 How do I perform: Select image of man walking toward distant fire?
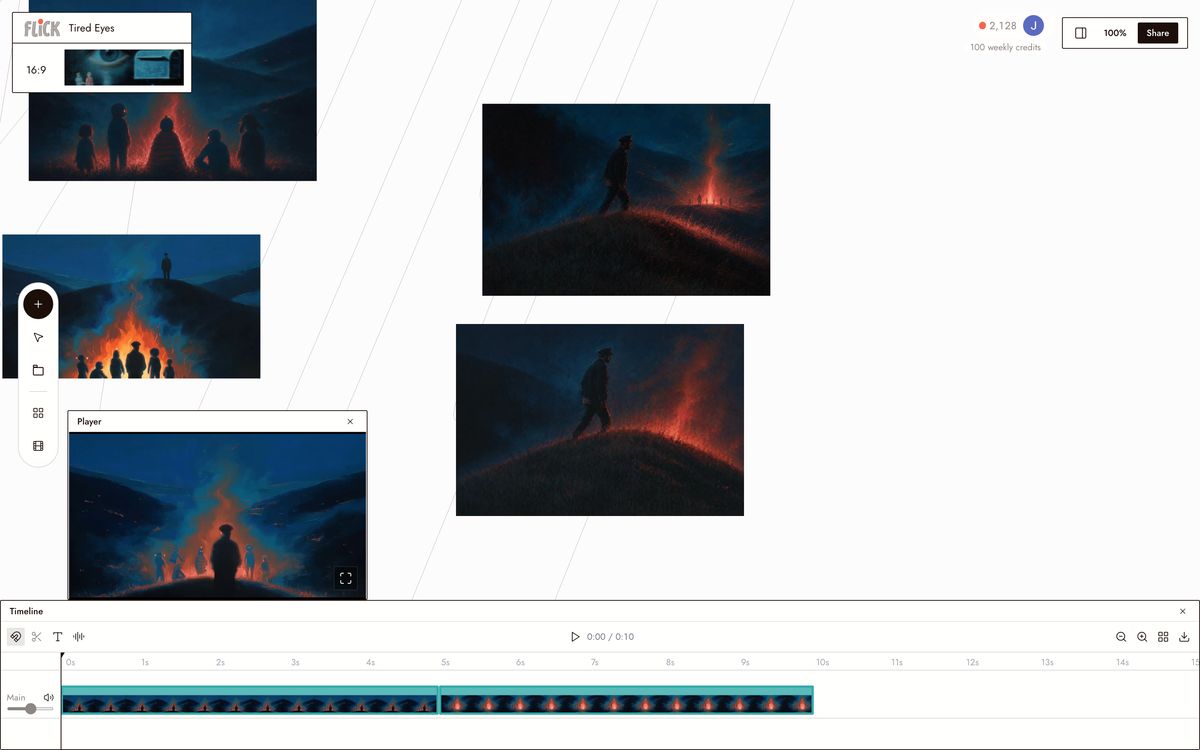click(626, 200)
